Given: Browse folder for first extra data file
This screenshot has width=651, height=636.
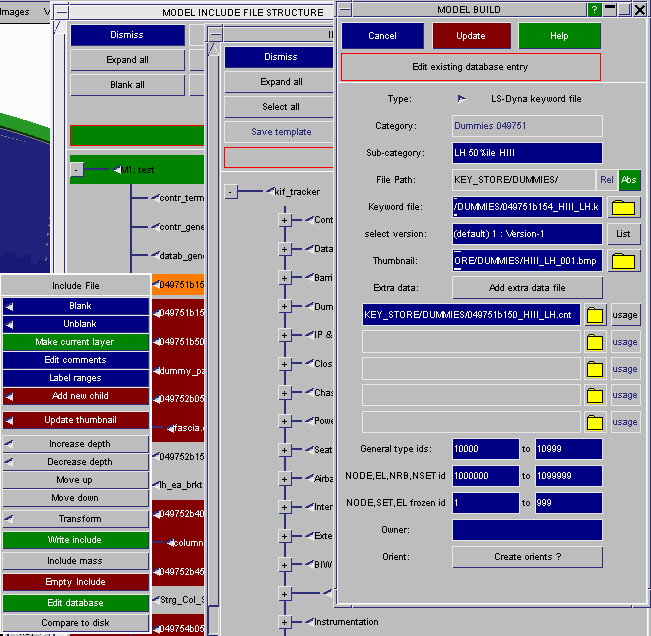Looking at the screenshot, I should [x=595, y=315].
